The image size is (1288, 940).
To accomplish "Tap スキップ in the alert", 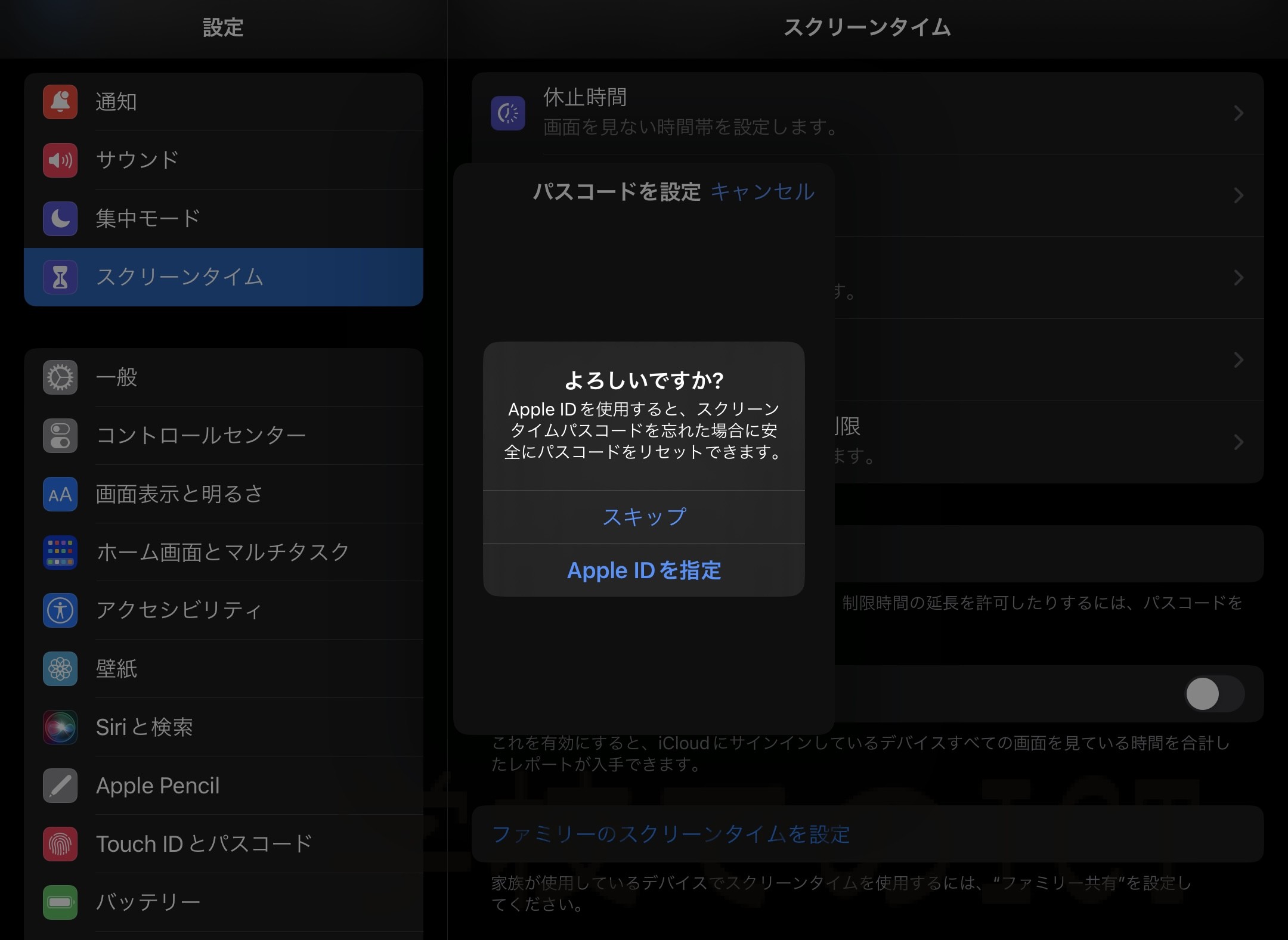I will (x=644, y=517).
